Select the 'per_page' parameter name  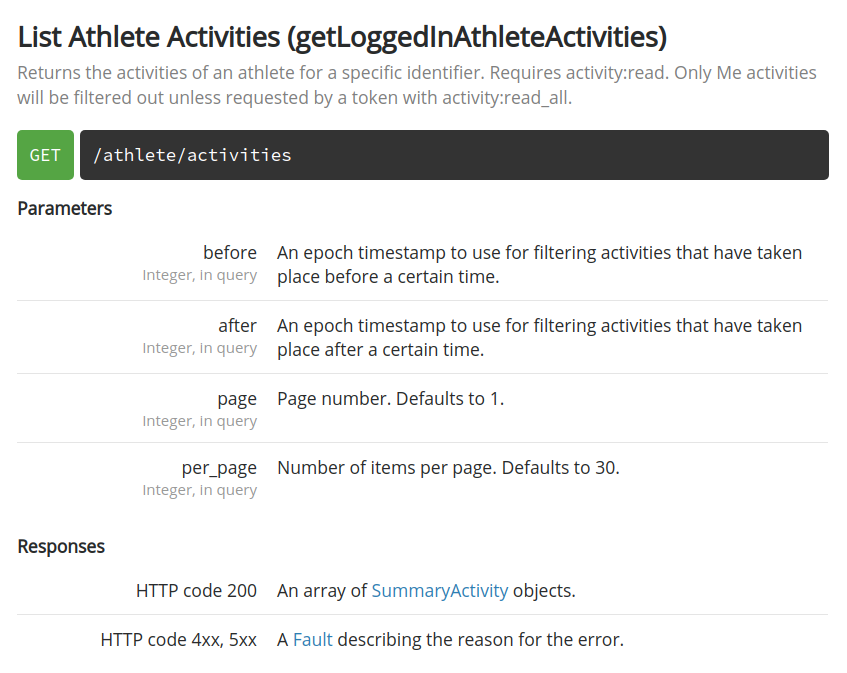(x=219, y=468)
